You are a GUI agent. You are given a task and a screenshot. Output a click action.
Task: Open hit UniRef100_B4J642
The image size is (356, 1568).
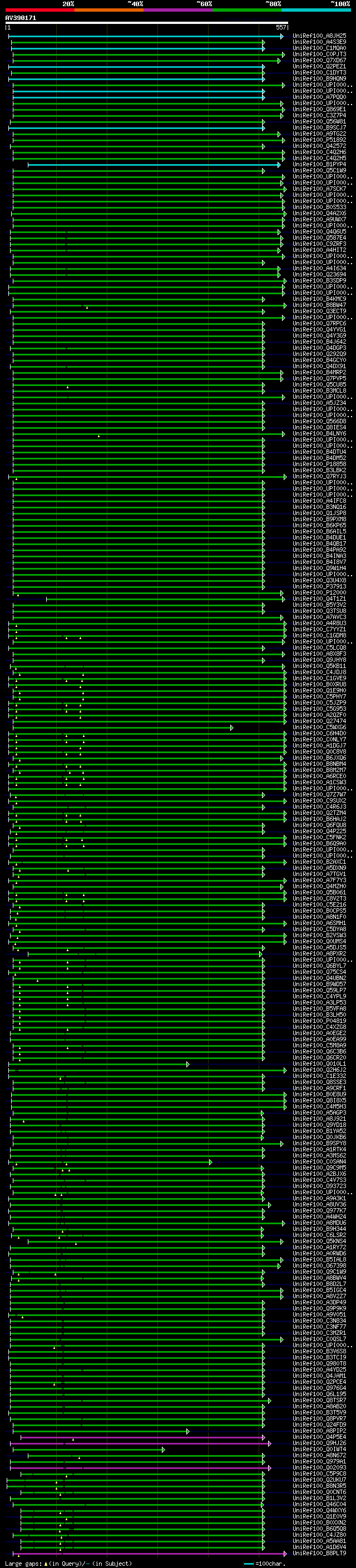pos(319,342)
